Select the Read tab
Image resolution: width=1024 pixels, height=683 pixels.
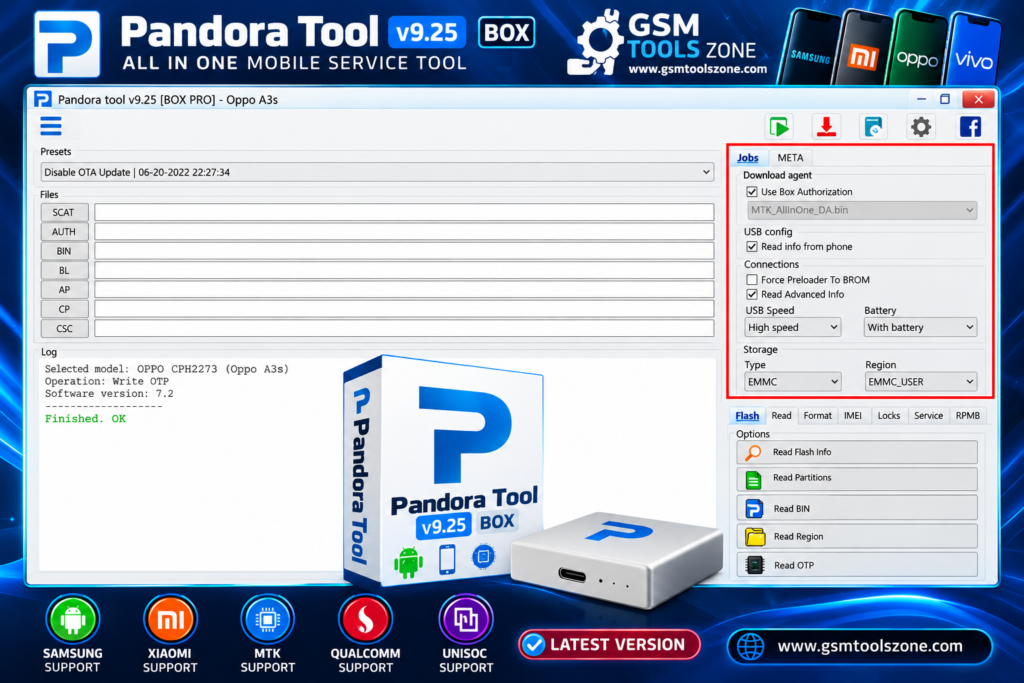781,415
